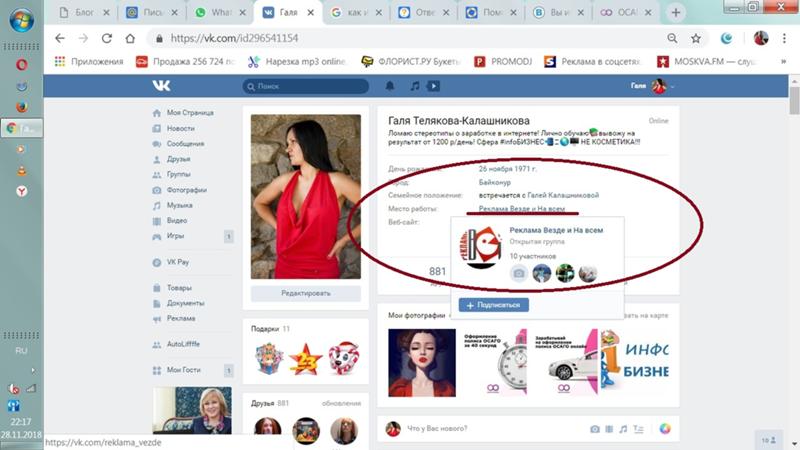Switch to the WhatsApp browser tab
This screenshot has width=800, height=450.
pyautogui.click(x=220, y=13)
